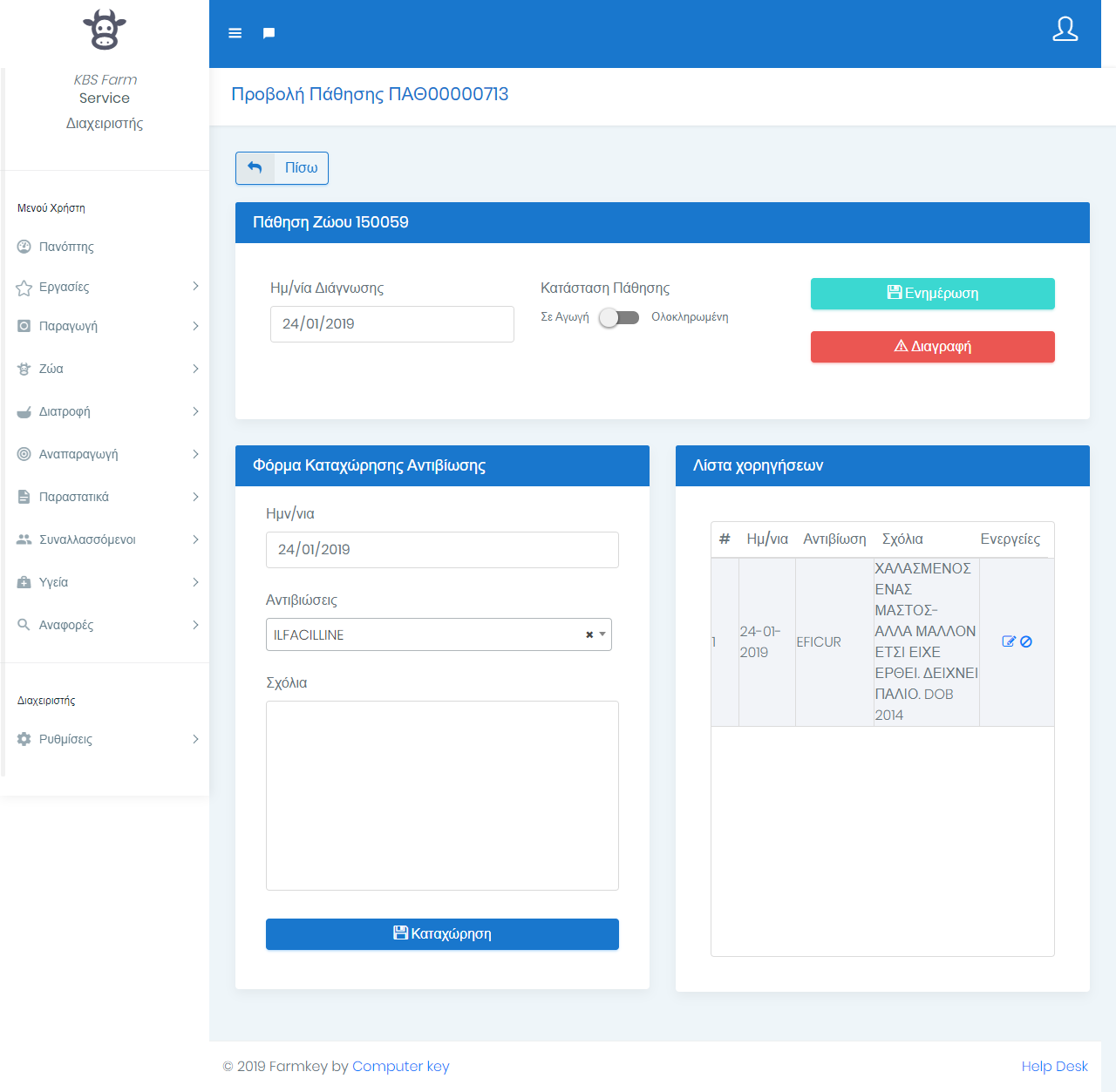Click the hamburger menu icon
Screen dimensions: 1116x1092
pyautogui.click(x=235, y=33)
